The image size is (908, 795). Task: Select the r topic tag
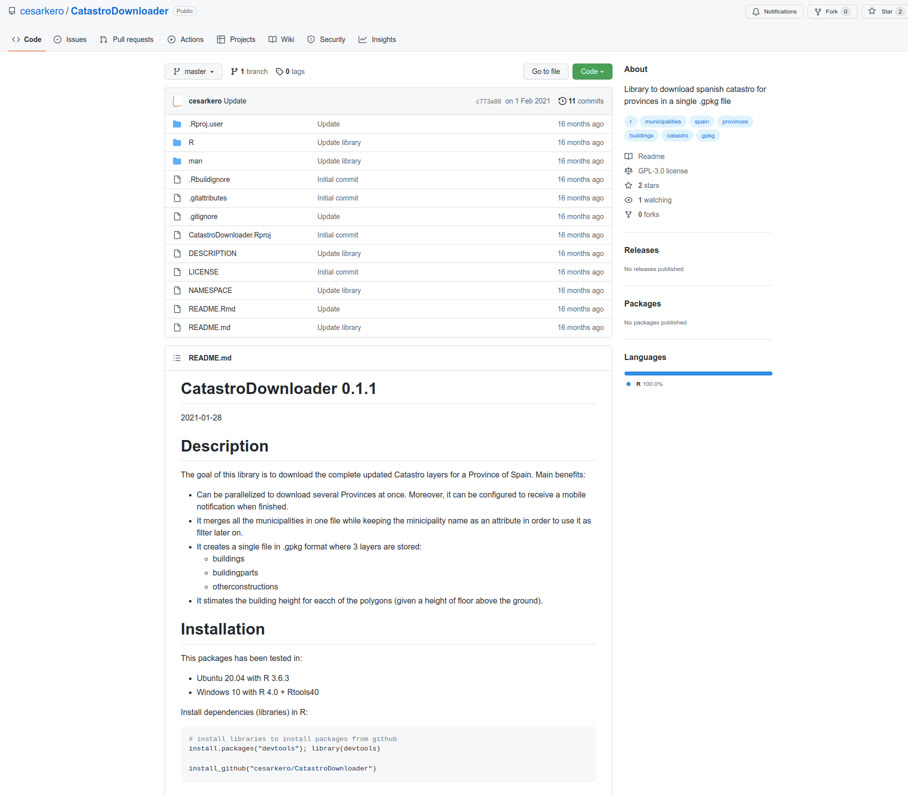point(631,122)
